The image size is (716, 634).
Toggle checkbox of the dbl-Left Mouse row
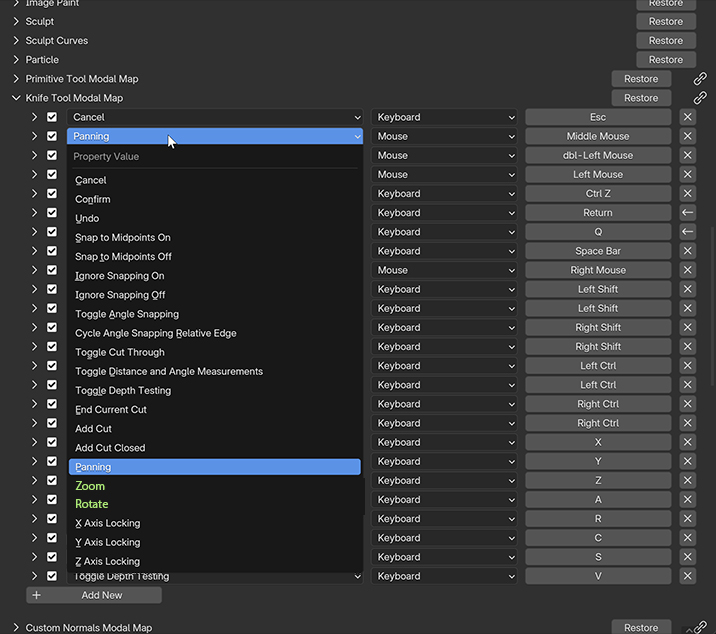coord(52,156)
